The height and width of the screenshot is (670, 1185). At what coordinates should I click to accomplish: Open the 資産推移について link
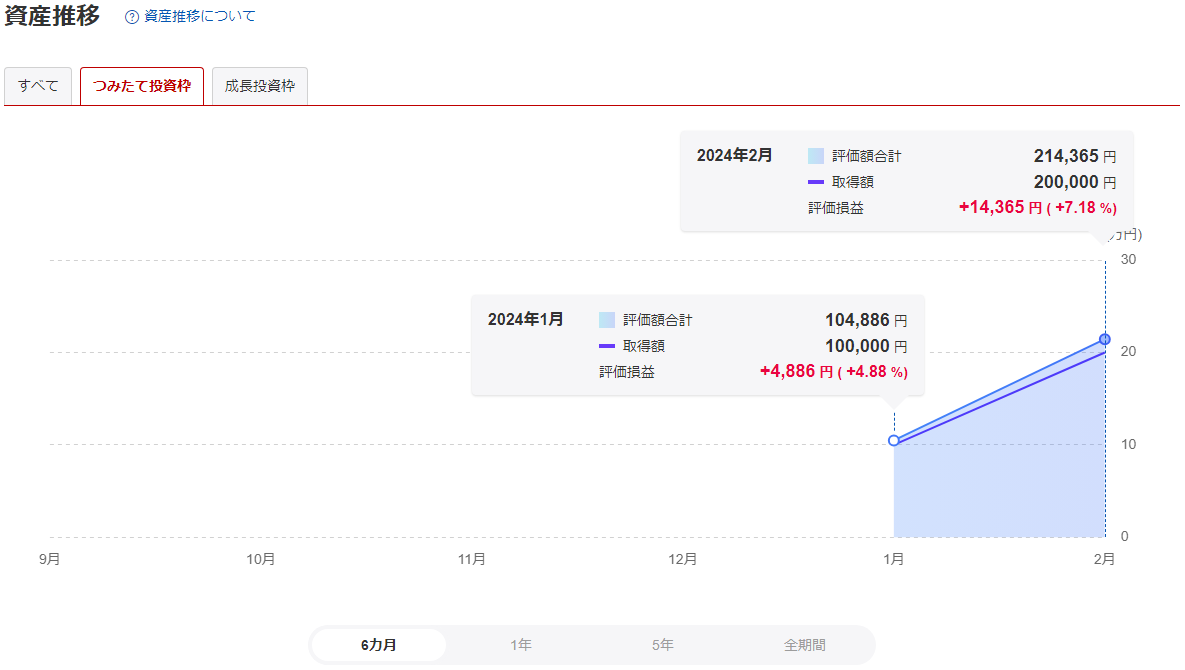(199, 17)
